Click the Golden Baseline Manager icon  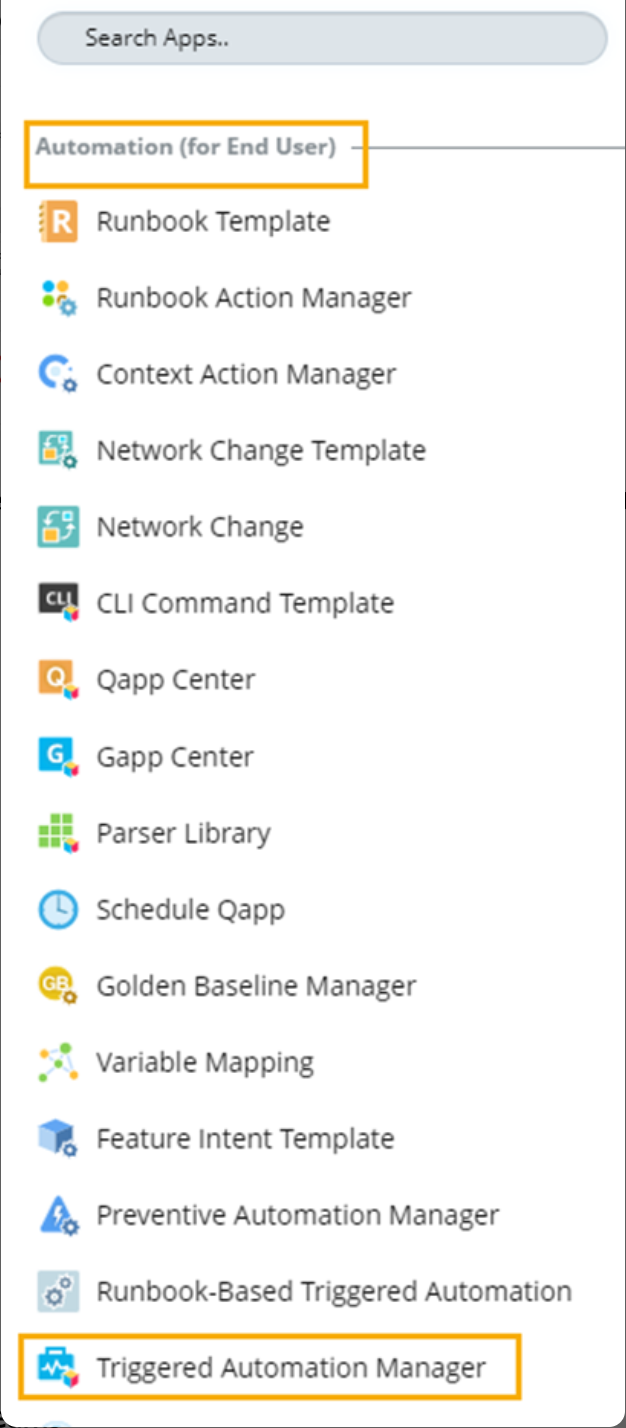pos(57,986)
